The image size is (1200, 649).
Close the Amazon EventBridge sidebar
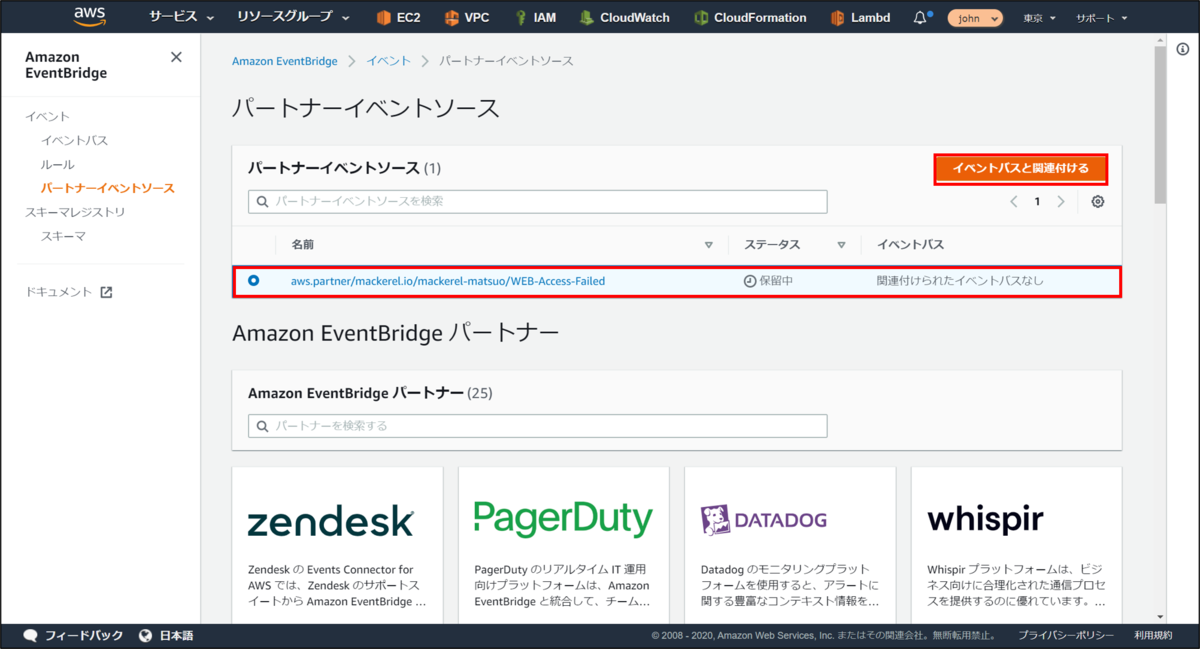tap(176, 57)
